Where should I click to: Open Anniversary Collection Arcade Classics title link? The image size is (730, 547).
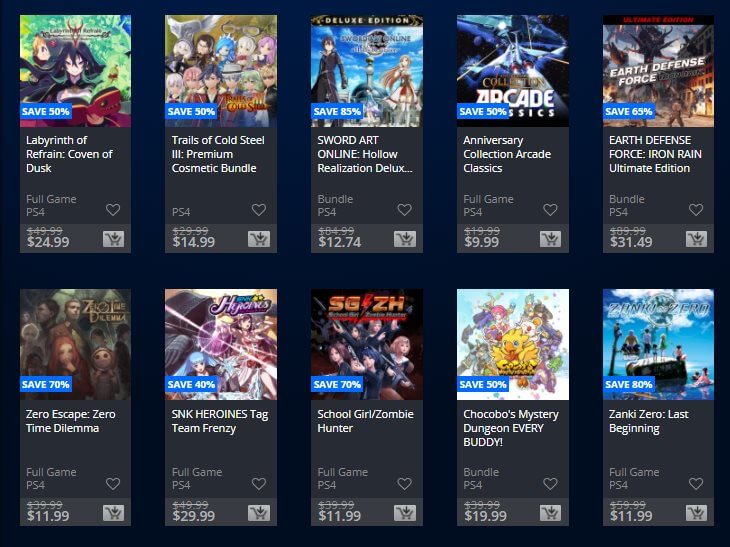tap(507, 154)
